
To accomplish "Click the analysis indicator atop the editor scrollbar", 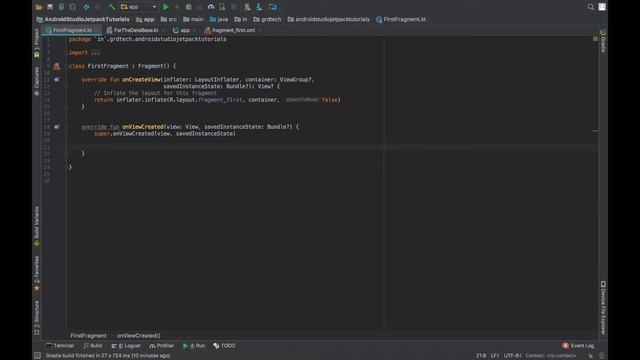I will (595, 39).
